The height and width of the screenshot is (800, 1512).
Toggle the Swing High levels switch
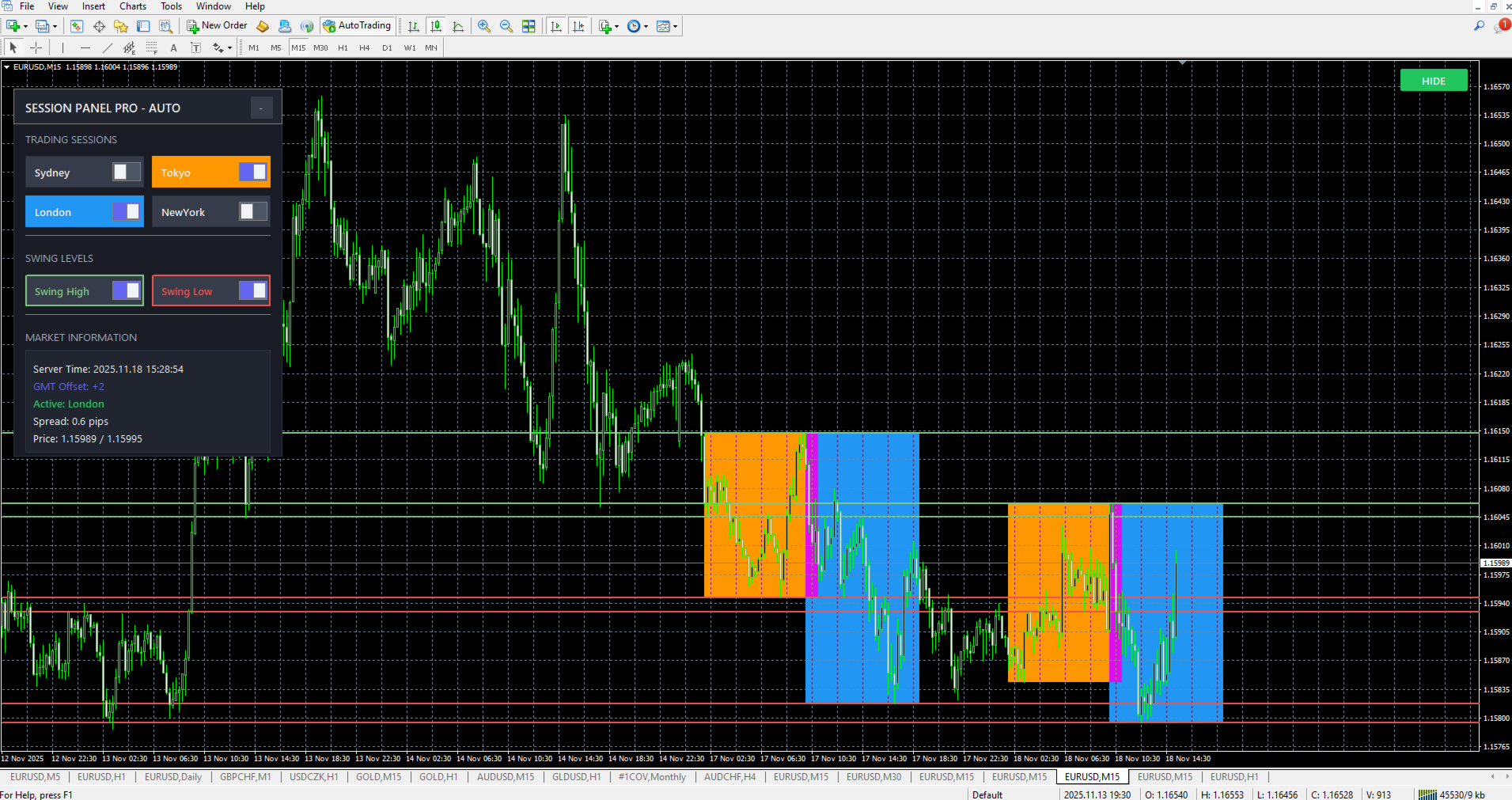pos(126,290)
